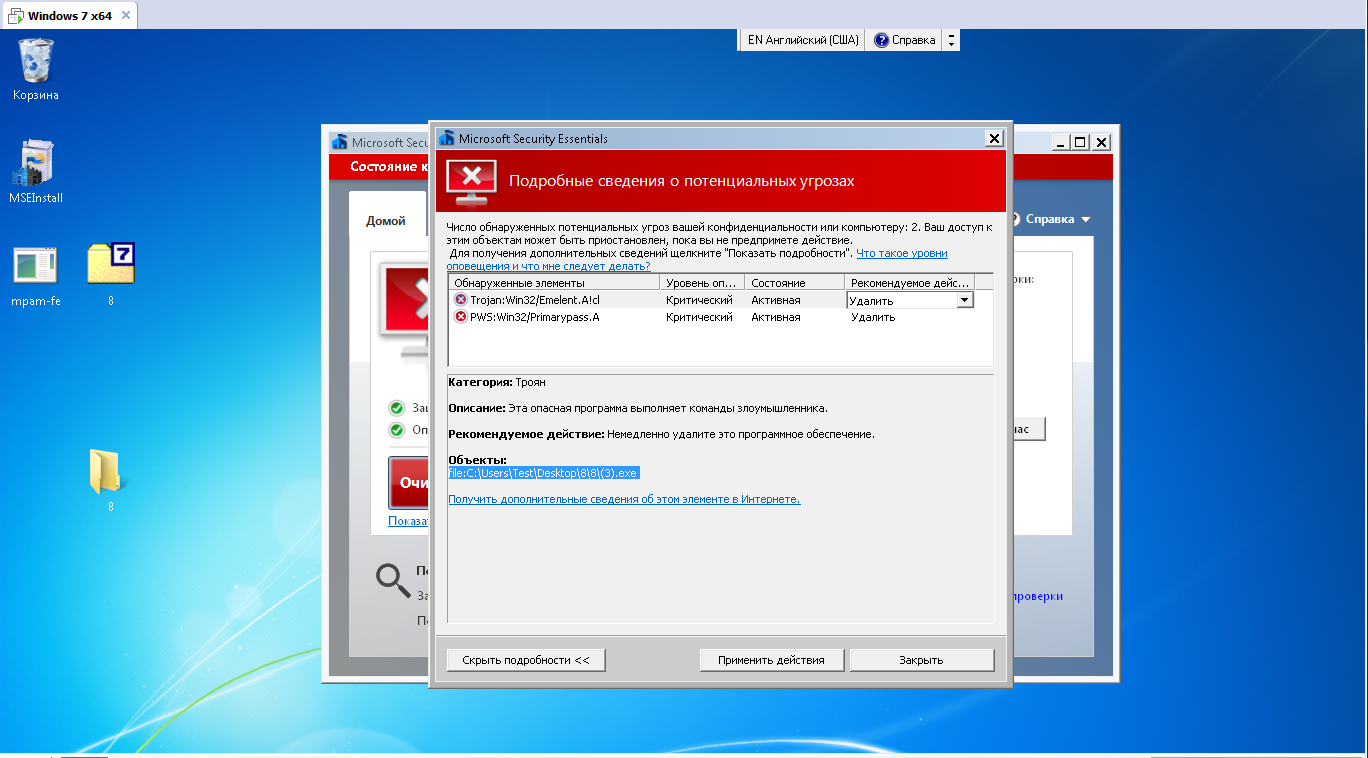Select the yellow folder named 8 on desktop
This screenshot has height=758, width=1368.
pyautogui.click(x=105, y=480)
